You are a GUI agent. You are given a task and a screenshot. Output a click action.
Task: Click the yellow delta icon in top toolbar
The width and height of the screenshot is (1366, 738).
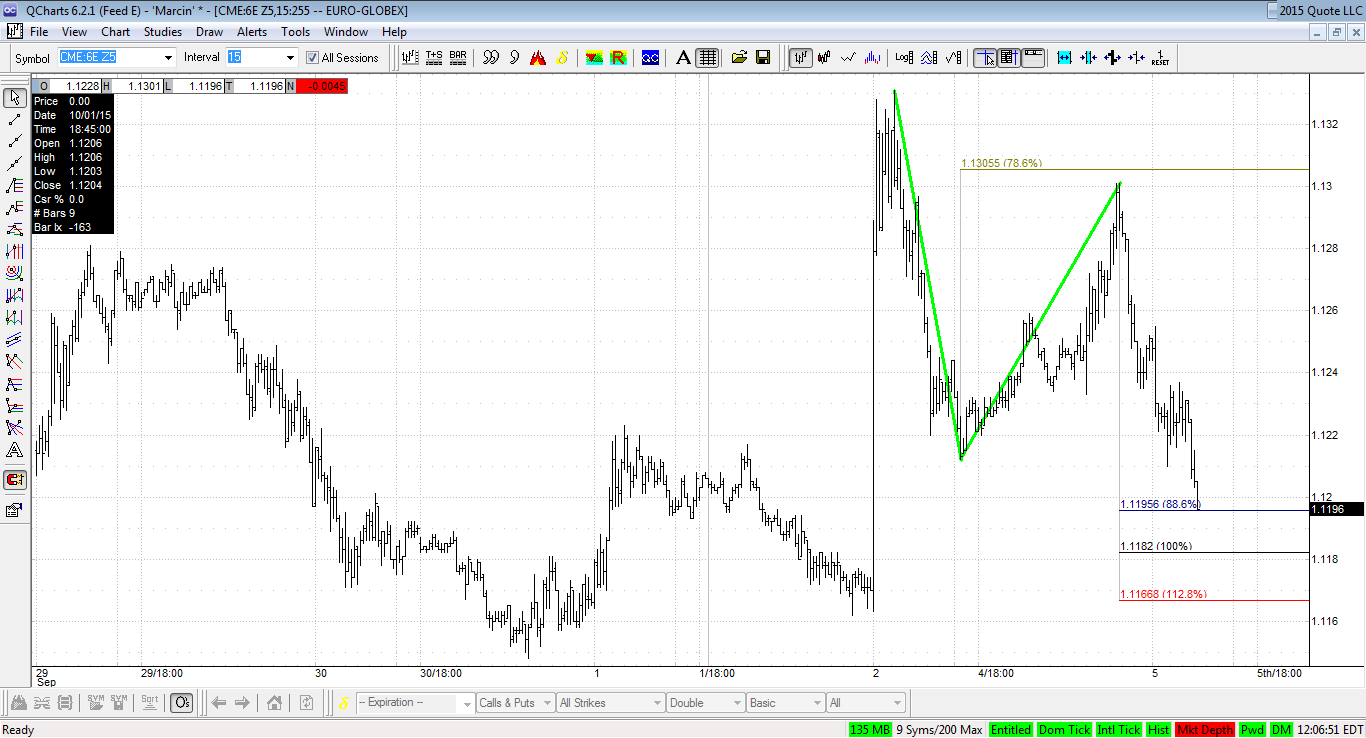(x=563, y=57)
